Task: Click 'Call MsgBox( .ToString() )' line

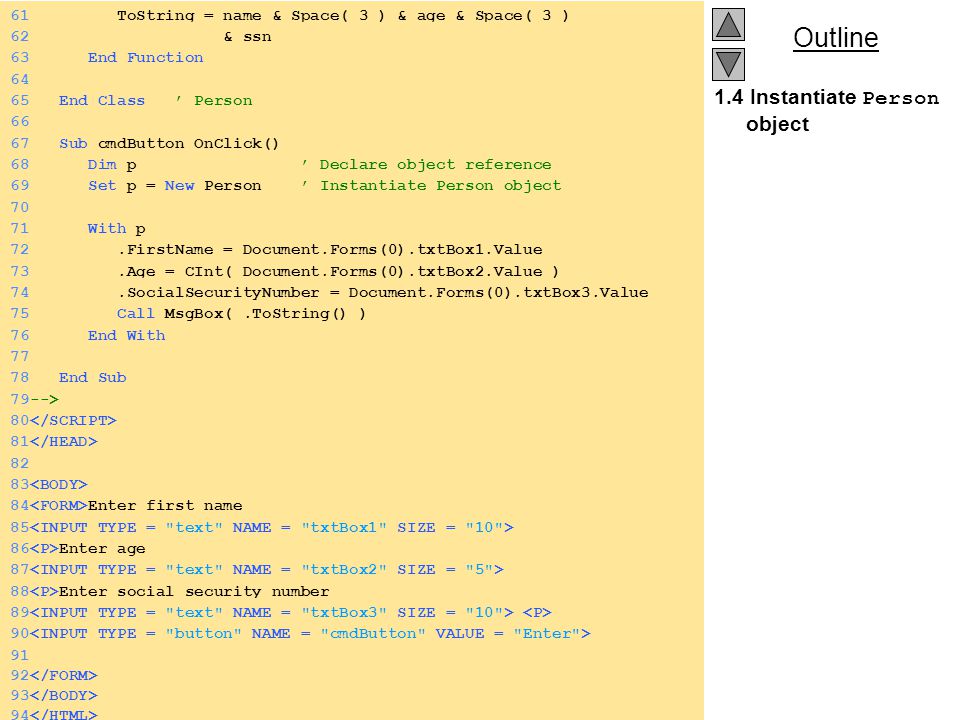Action: pos(241,313)
